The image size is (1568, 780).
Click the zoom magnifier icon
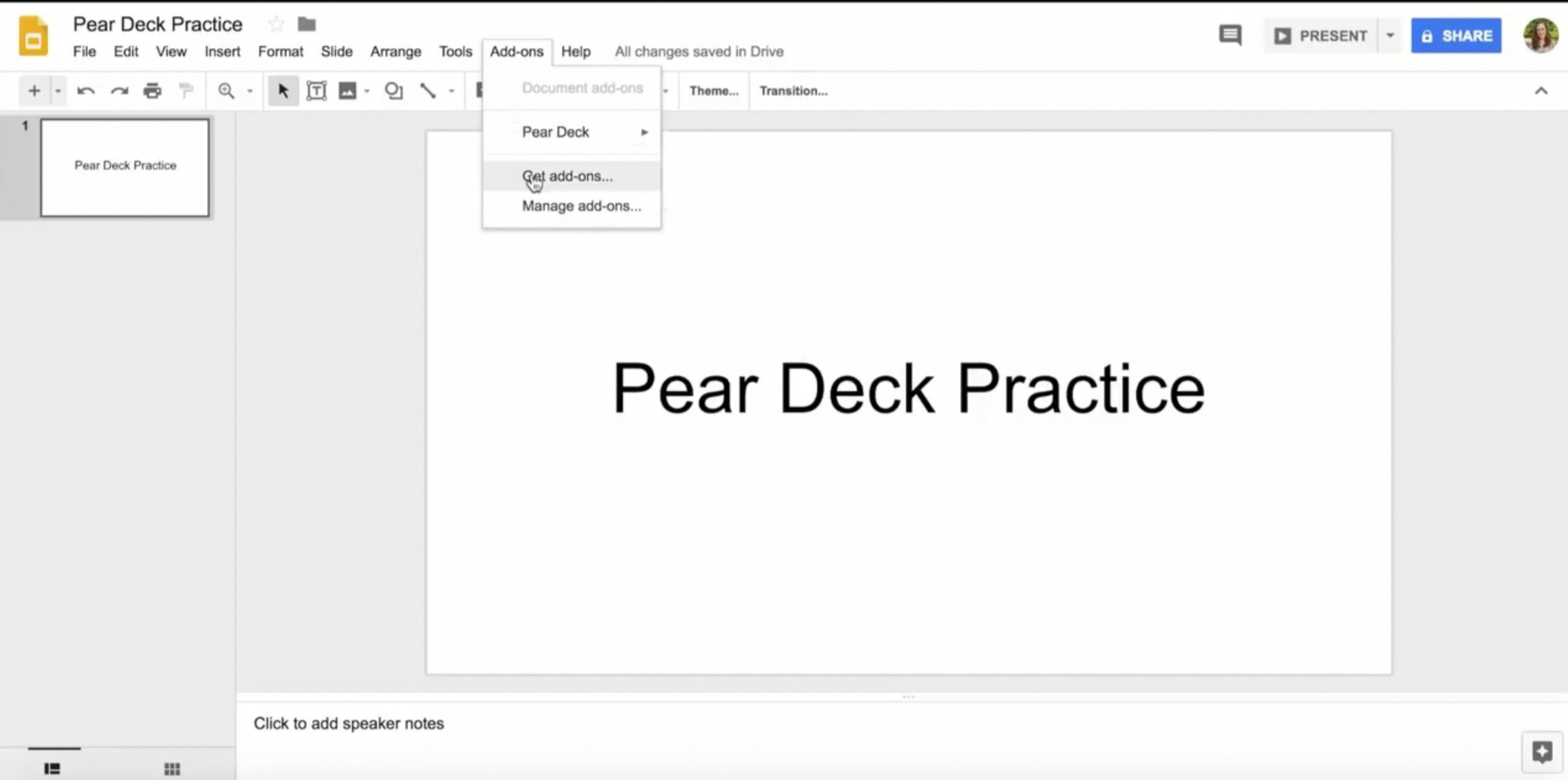(226, 91)
